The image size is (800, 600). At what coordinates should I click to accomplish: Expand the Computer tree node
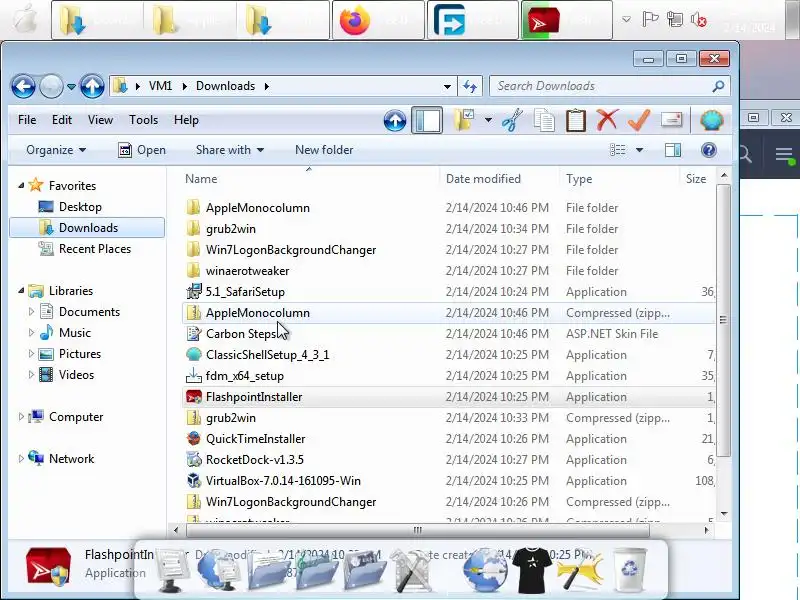click(x=21, y=417)
